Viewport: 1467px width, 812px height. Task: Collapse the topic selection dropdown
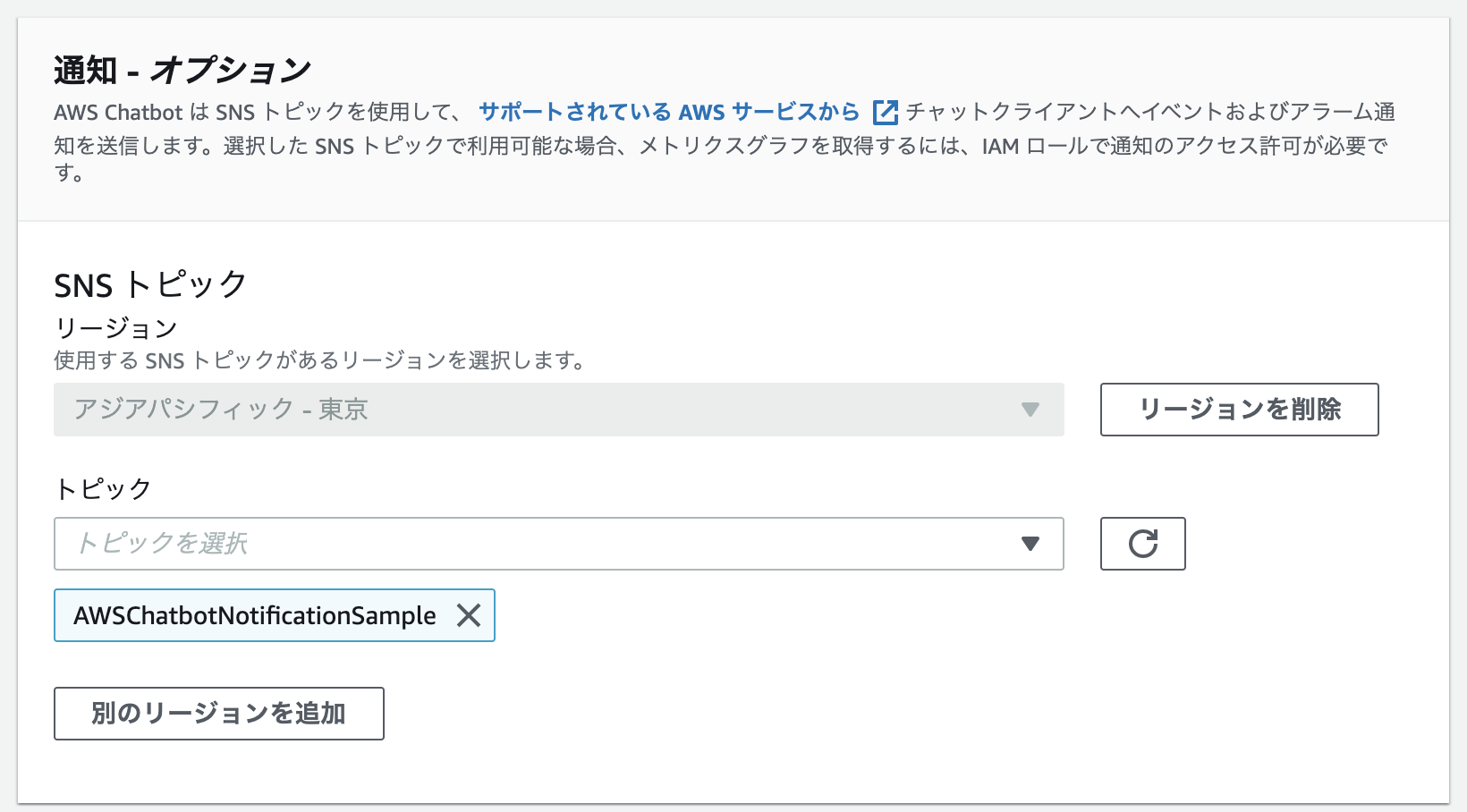(1030, 544)
